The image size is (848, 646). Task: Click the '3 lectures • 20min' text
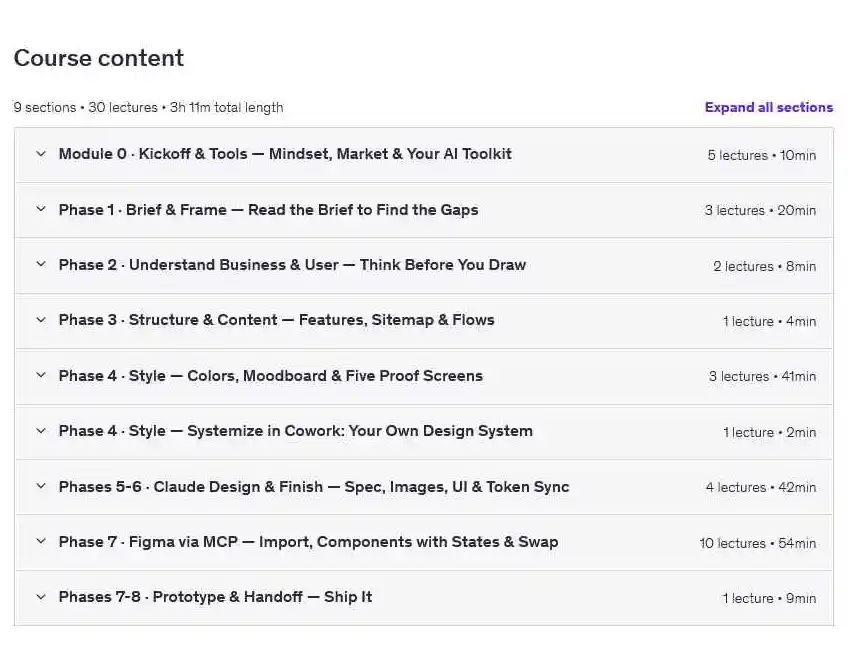pyautogui.click(x=760, y=210)
